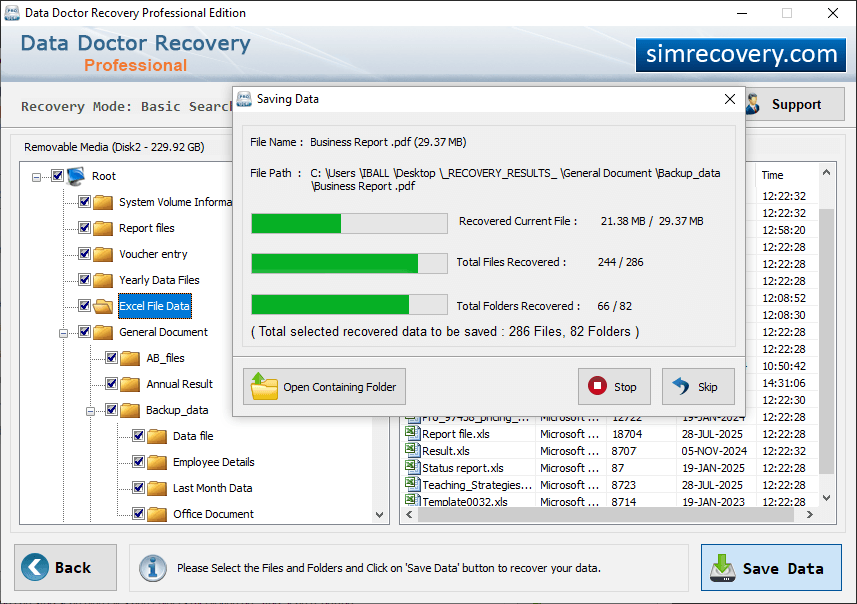The height and width of the screenshot is (604, 857).
Task: Click the Employee Details folder icon
Action: tap(157, 462)
